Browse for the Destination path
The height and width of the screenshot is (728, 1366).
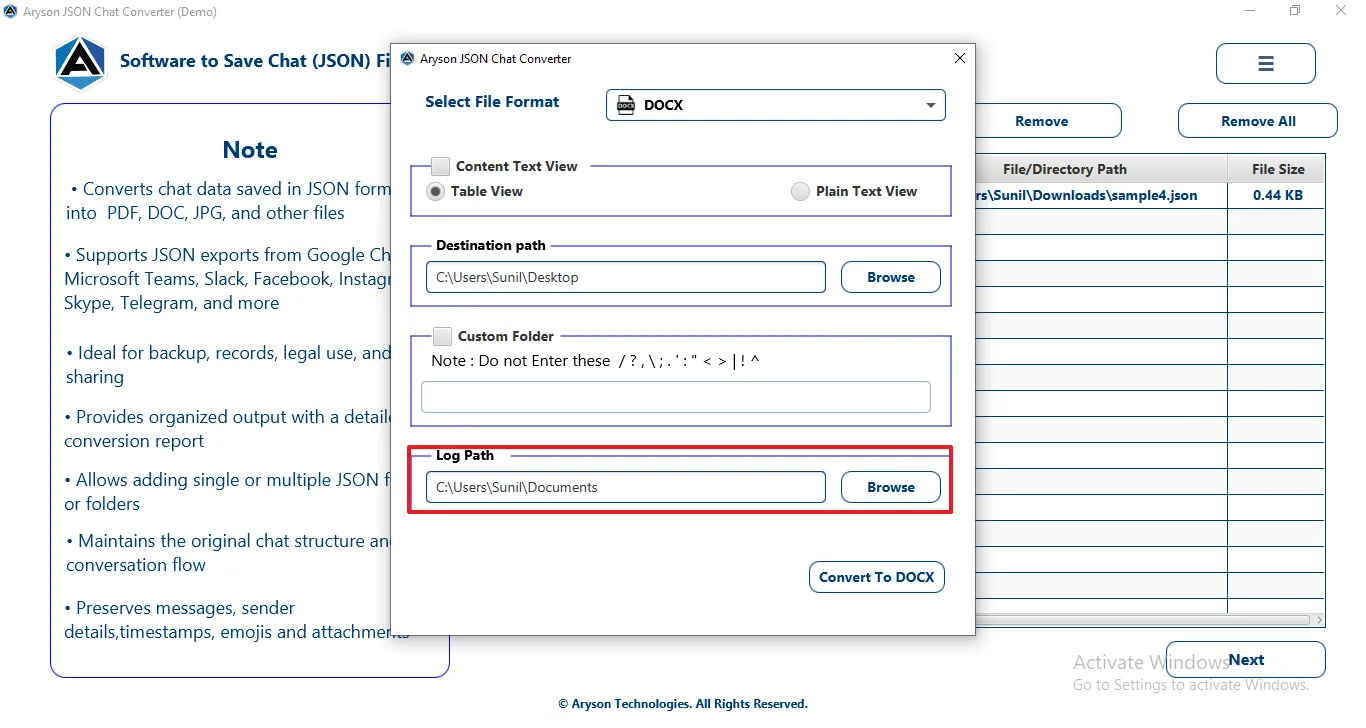click(890, 277)
